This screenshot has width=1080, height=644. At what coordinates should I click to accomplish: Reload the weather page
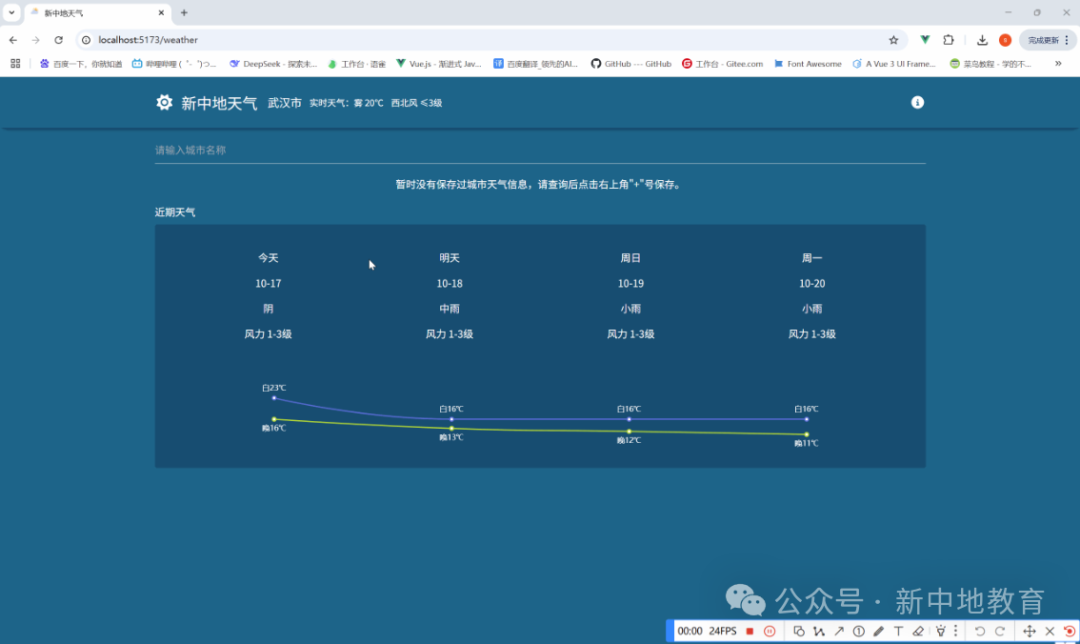click(x=59, y=40)
